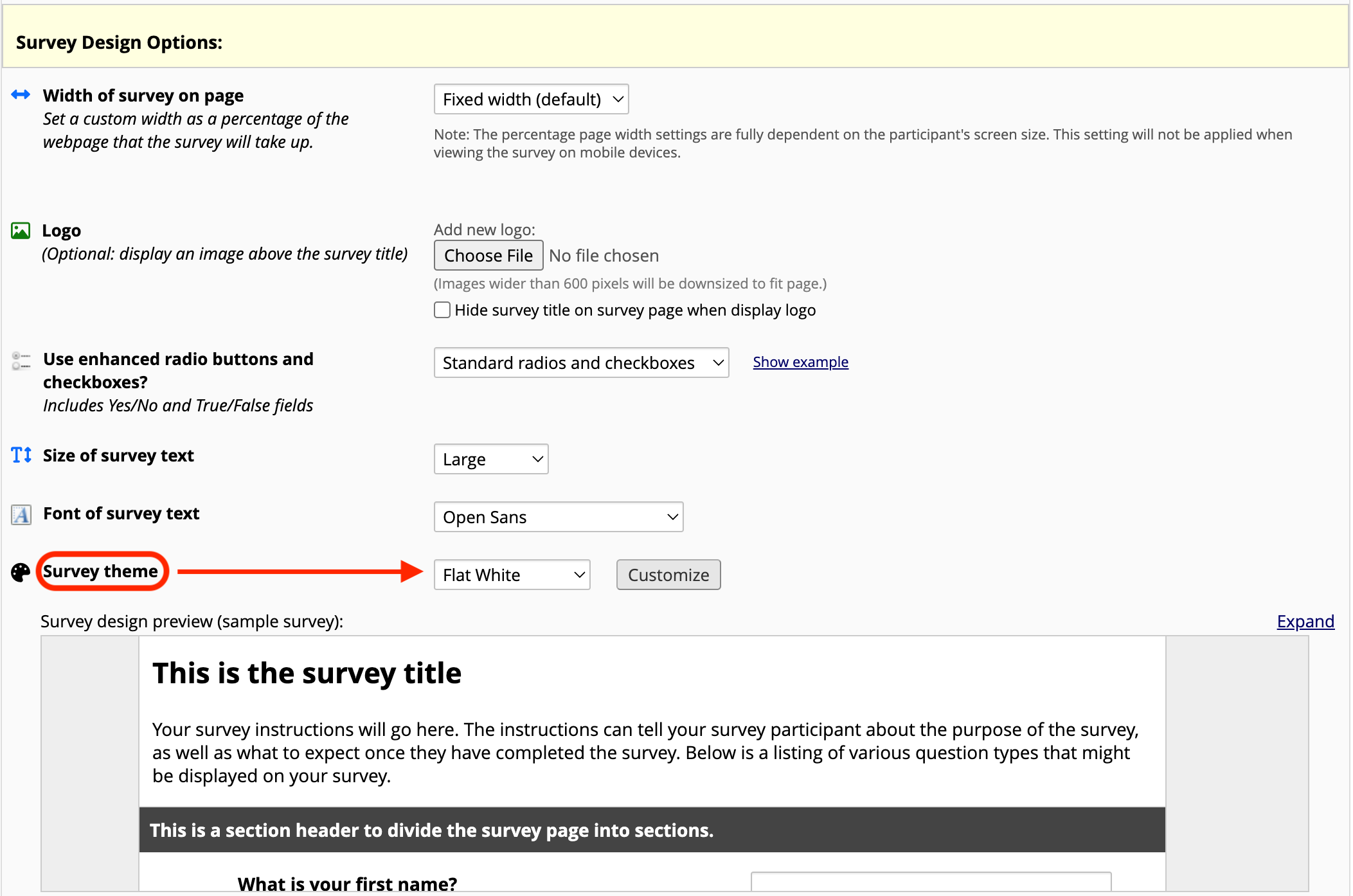This screenshot has width=1353, height=896.
Task: Click the No file chosen text
Action: pos(604,255)
